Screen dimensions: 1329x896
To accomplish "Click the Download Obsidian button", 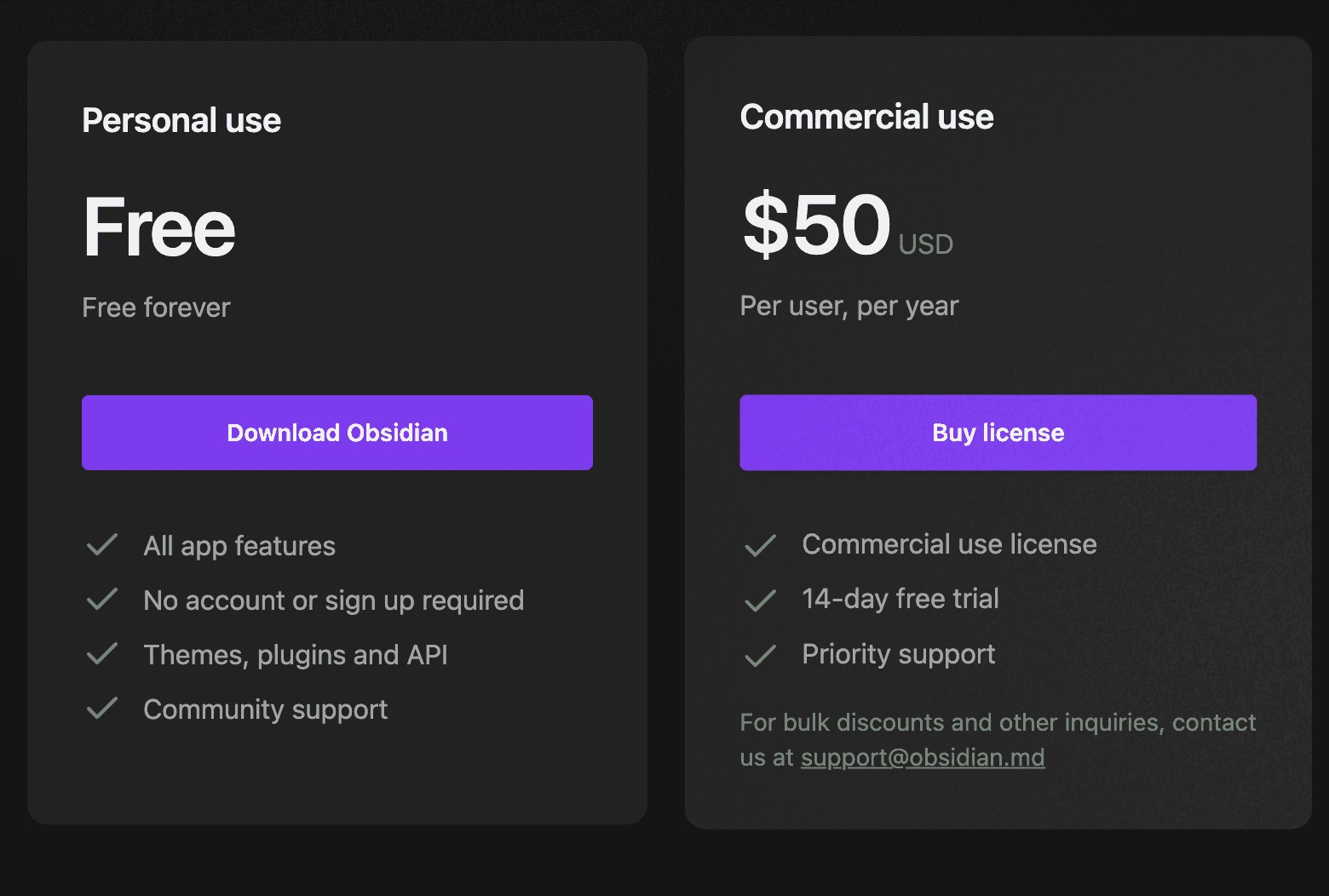I will (x=337, y=433).
